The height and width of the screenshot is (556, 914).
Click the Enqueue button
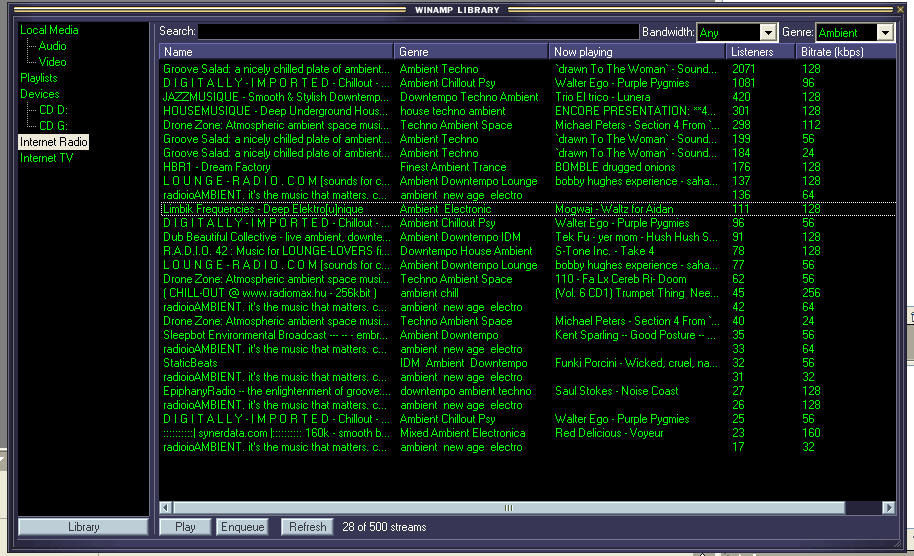coord(242,527)
